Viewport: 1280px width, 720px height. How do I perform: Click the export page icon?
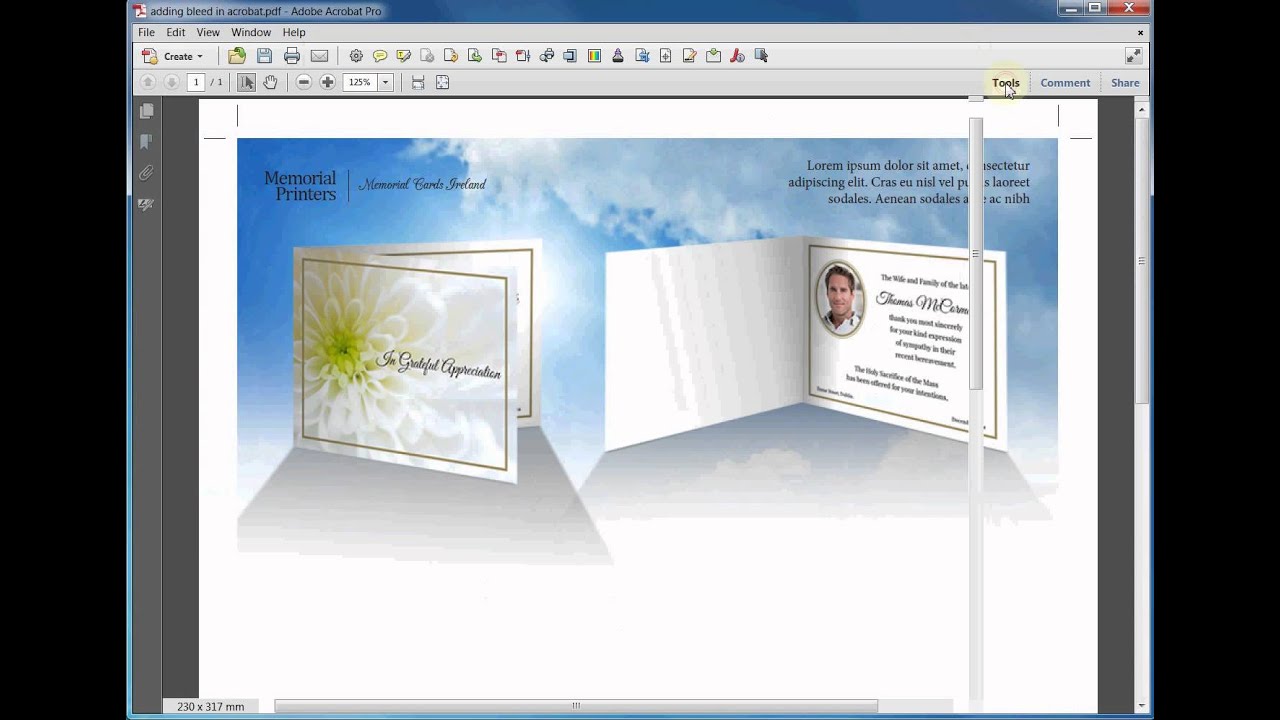[642, 56]
